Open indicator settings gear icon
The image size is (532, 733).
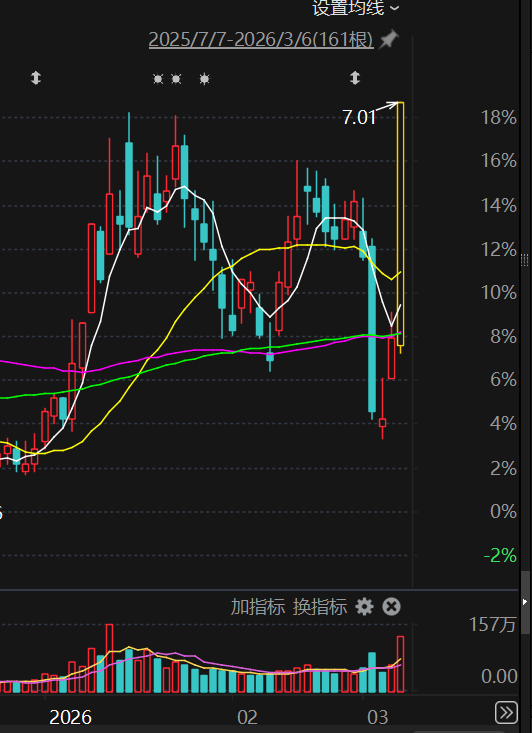364,607
